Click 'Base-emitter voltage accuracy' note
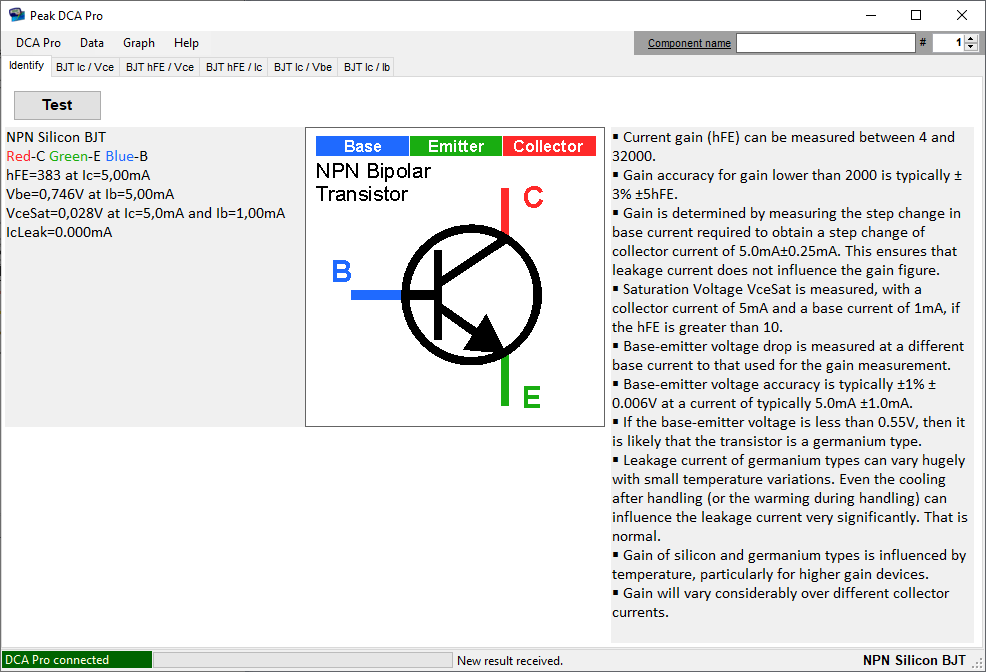The height and width of the screenshot is (672, 986). tap(774, 394)
